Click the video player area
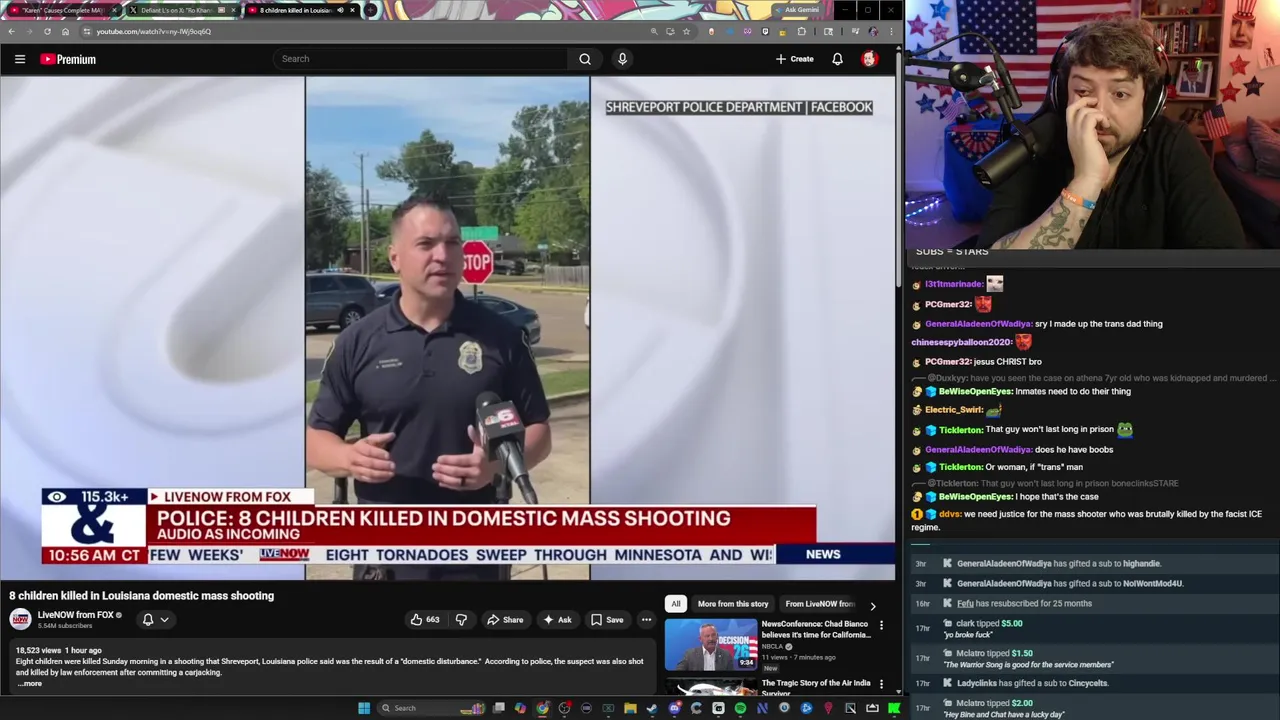1280x720 pixels. (448, 328)
